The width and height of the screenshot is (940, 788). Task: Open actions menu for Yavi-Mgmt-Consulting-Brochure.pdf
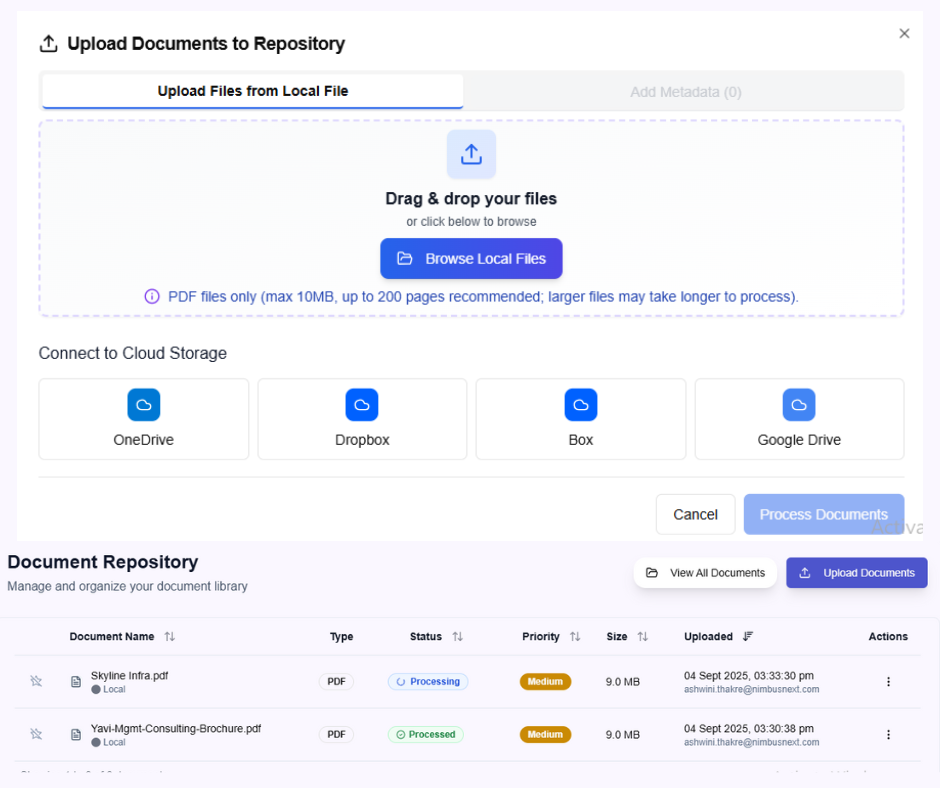click(888, 734)
